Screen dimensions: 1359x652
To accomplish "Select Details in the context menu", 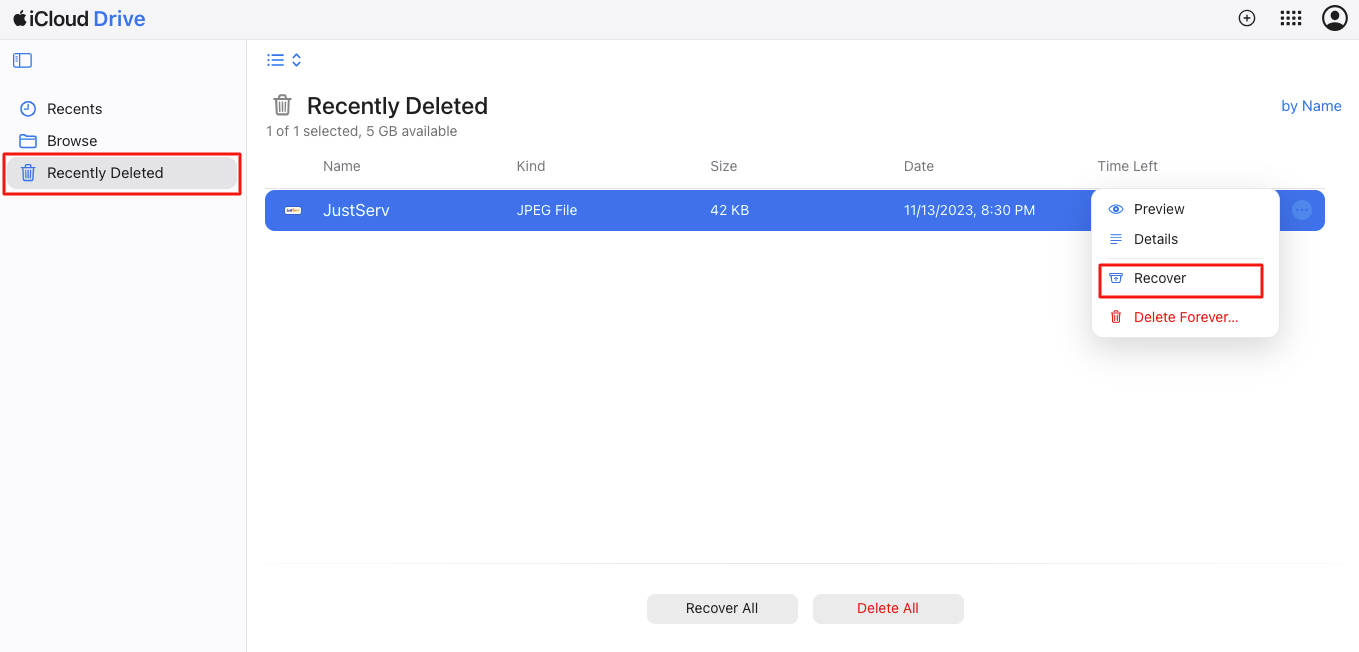I will click(1154, 239).
